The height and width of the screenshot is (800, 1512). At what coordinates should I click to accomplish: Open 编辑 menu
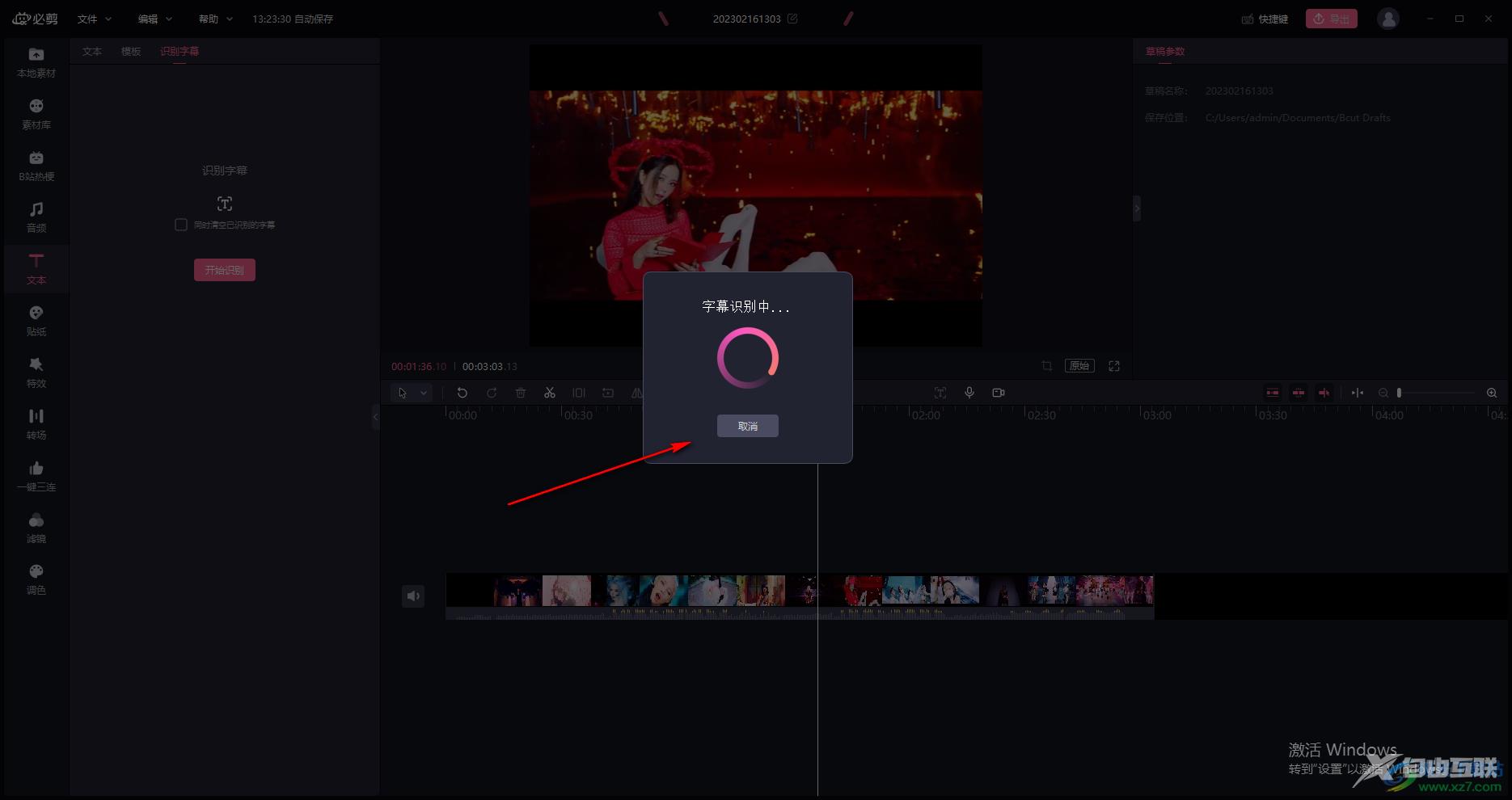point(154,19)
